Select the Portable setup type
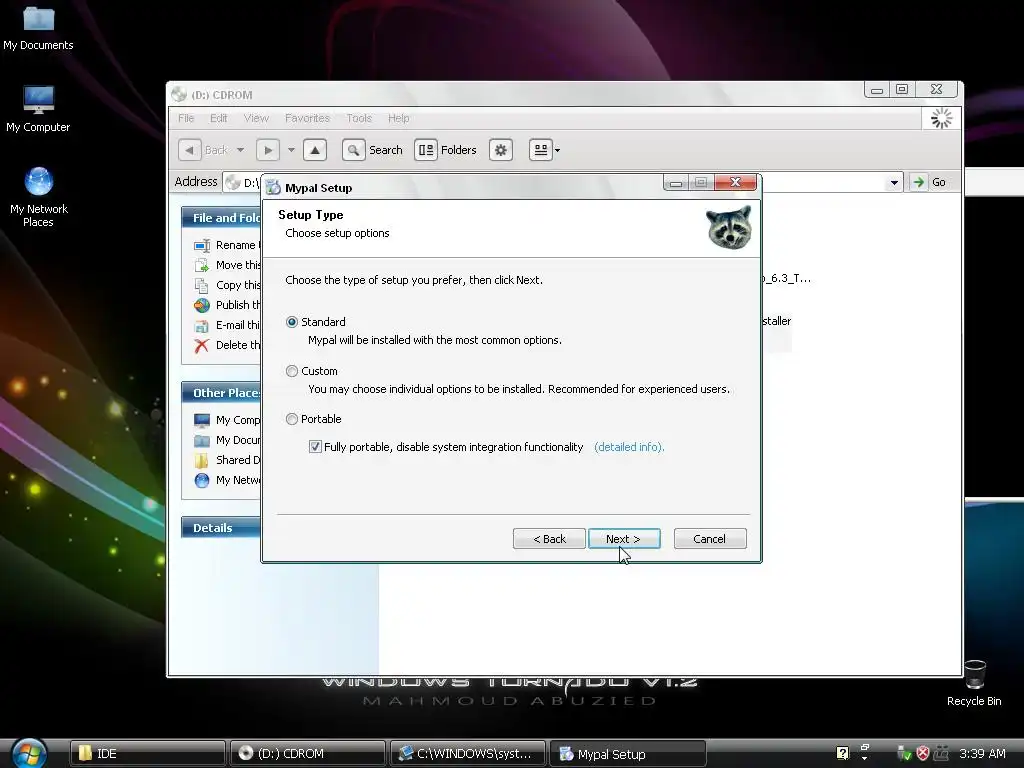Screen dimensions: 1024x768 [292, 419]
